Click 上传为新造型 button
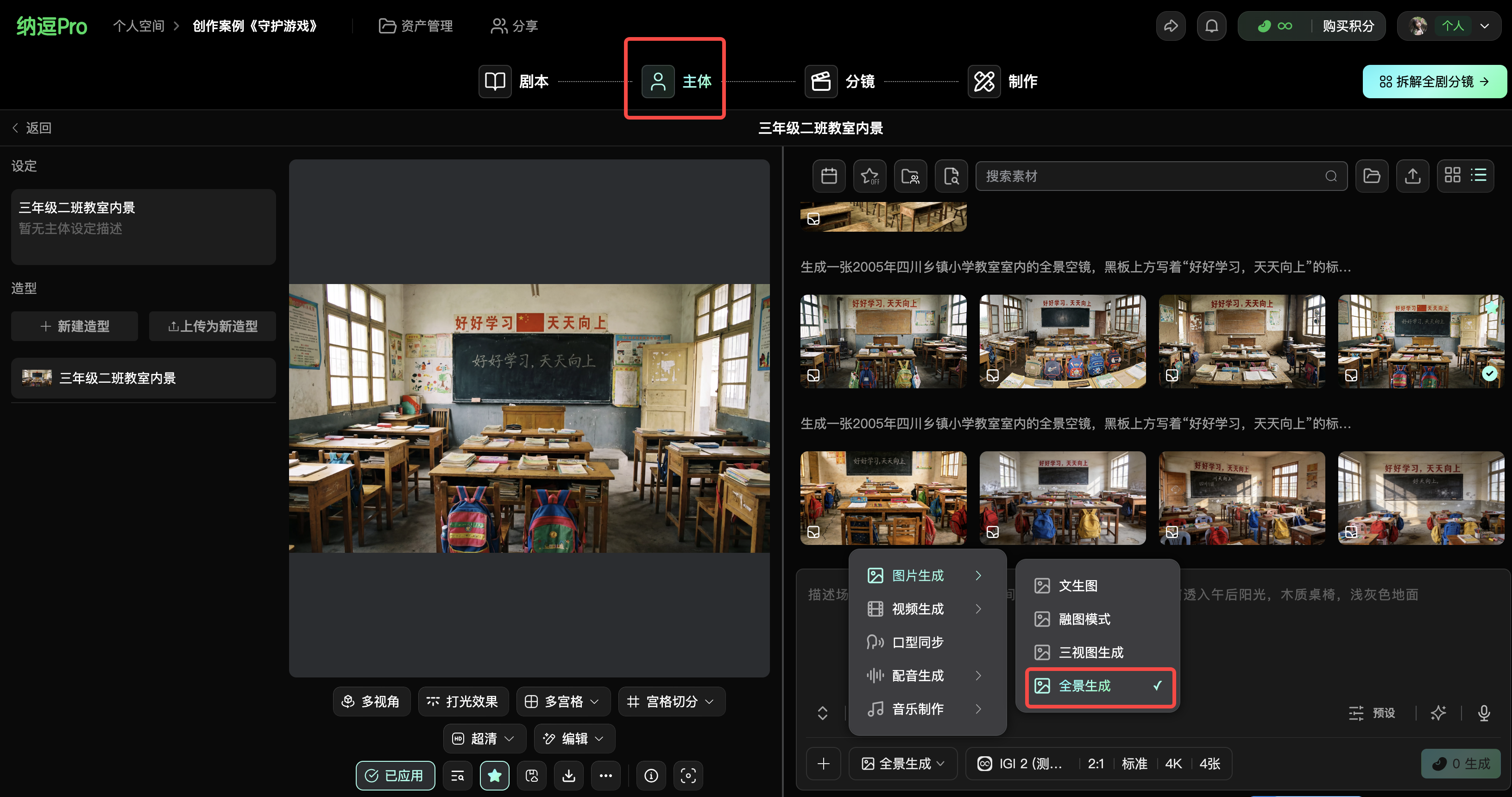The width and height of the screenshot is (1512, 797). (x=213, y=326)
